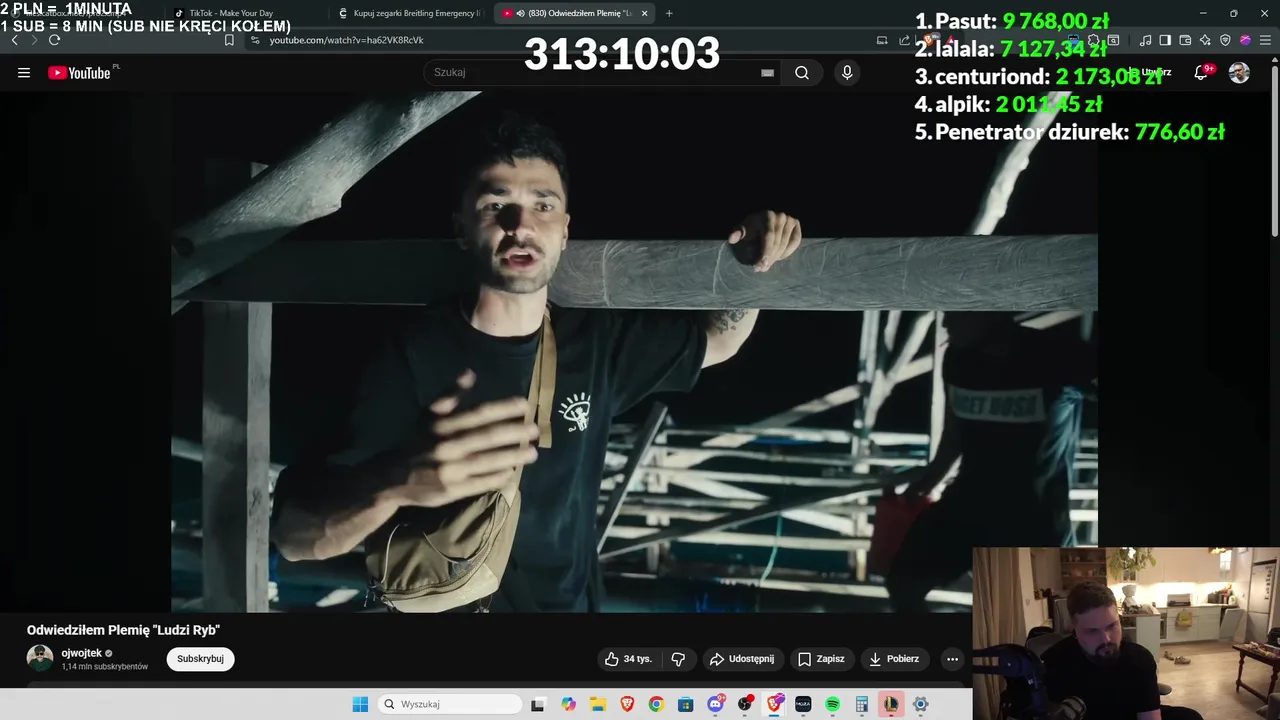Open OBS Studio from the taskbar
Screen dimensions: 1280x720
point(745,704)
